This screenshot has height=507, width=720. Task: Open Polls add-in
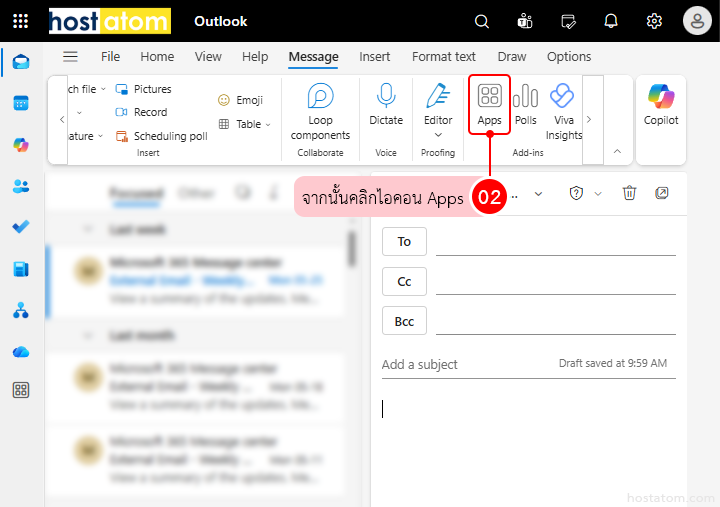point(526,105)
